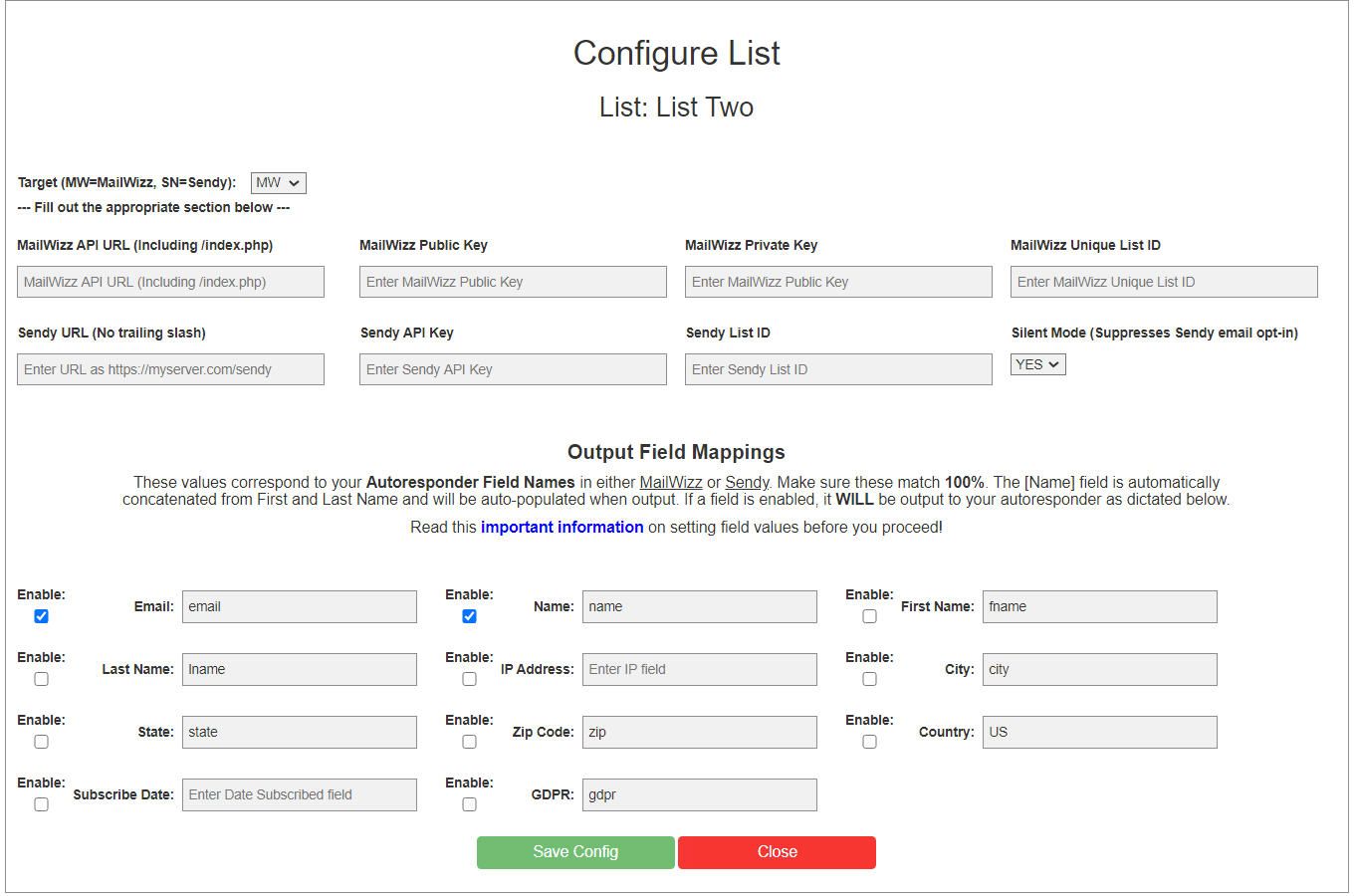Click the Zip Code field containing 'zip'
Viewport: 1354px width, 896px height.
[x=700, y=733]
